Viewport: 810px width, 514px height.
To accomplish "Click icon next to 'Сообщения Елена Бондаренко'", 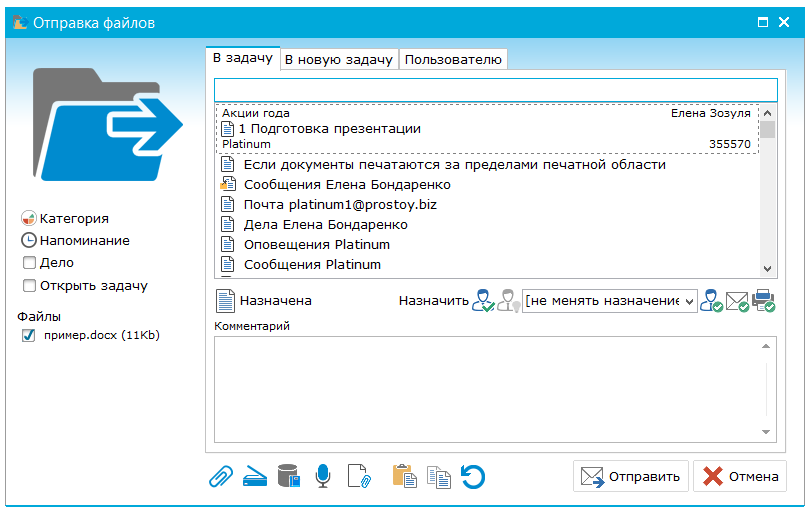I will tap(228, 184).
